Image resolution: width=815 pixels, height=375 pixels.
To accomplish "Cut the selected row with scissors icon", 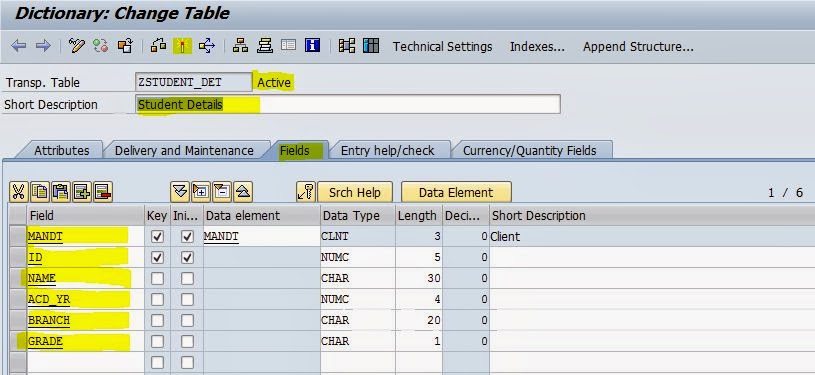I will click(x=18, y=192).
